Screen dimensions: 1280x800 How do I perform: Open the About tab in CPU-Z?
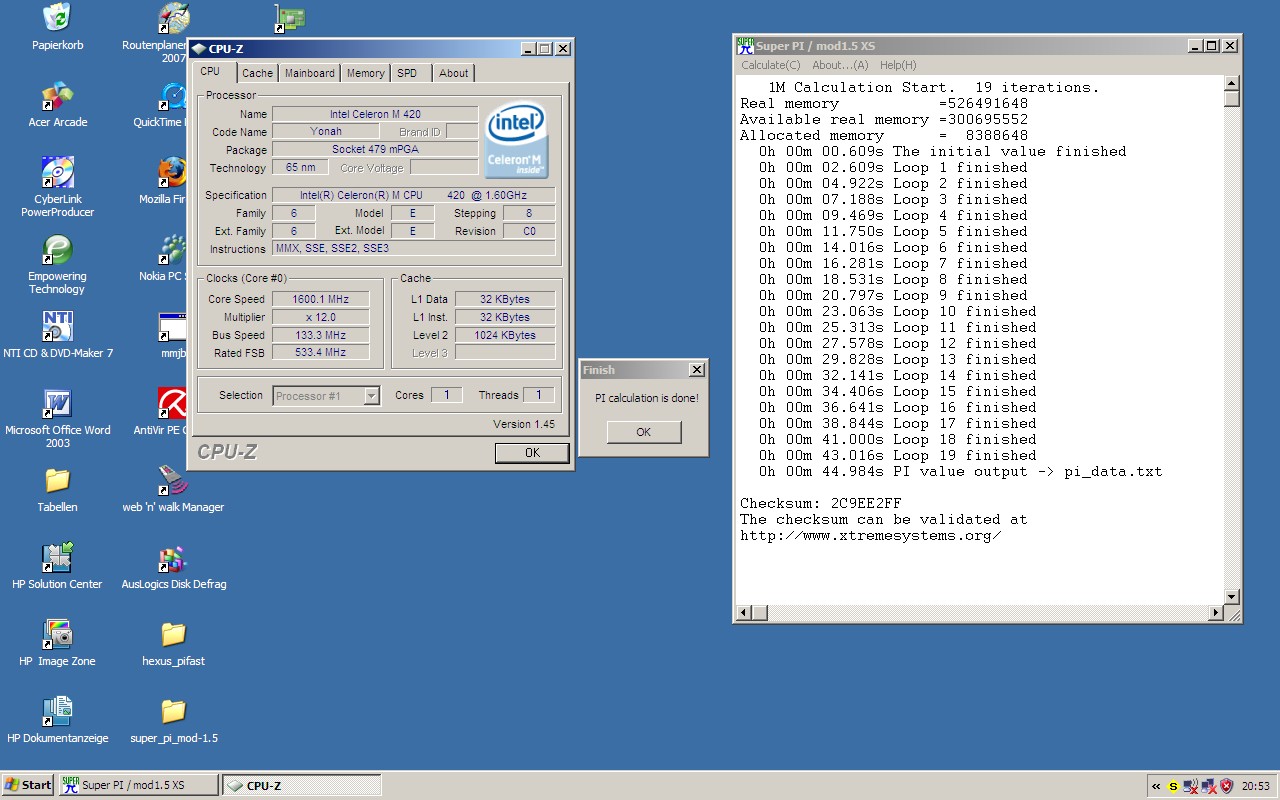point(454,73)
